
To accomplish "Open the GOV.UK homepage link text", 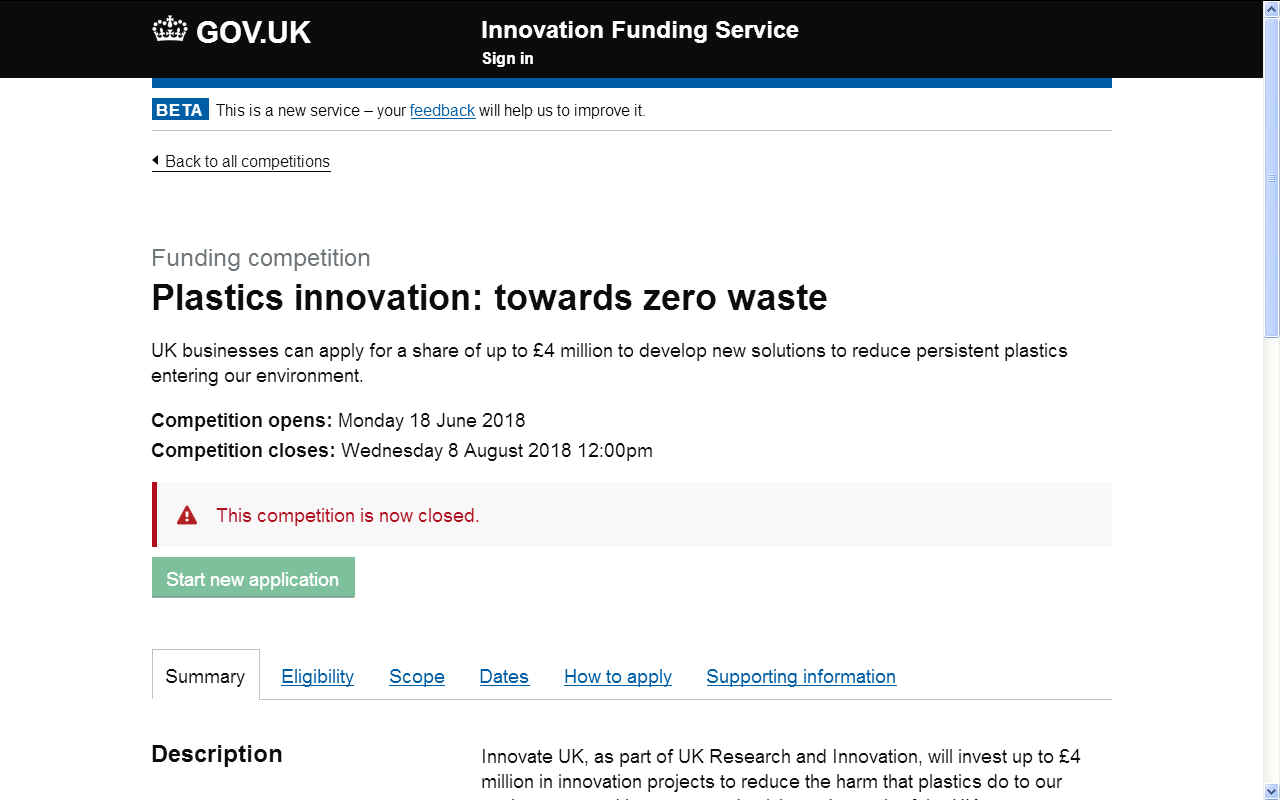I will coord(253,32).
